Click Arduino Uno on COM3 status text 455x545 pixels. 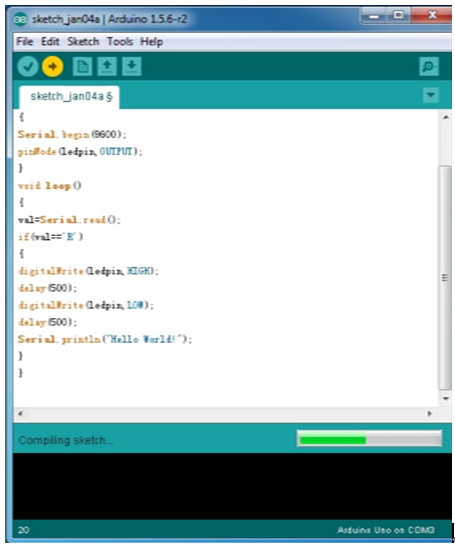[386, 530]
